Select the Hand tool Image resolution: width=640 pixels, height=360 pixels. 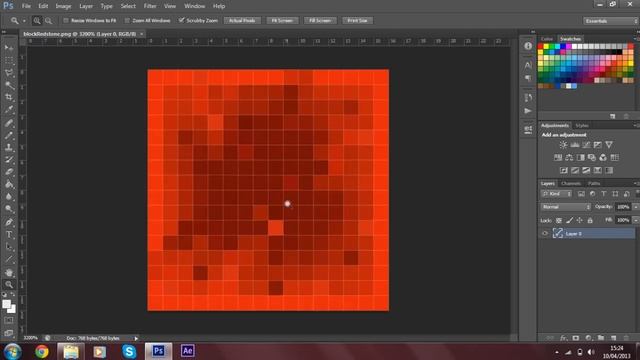pos(9,272)
